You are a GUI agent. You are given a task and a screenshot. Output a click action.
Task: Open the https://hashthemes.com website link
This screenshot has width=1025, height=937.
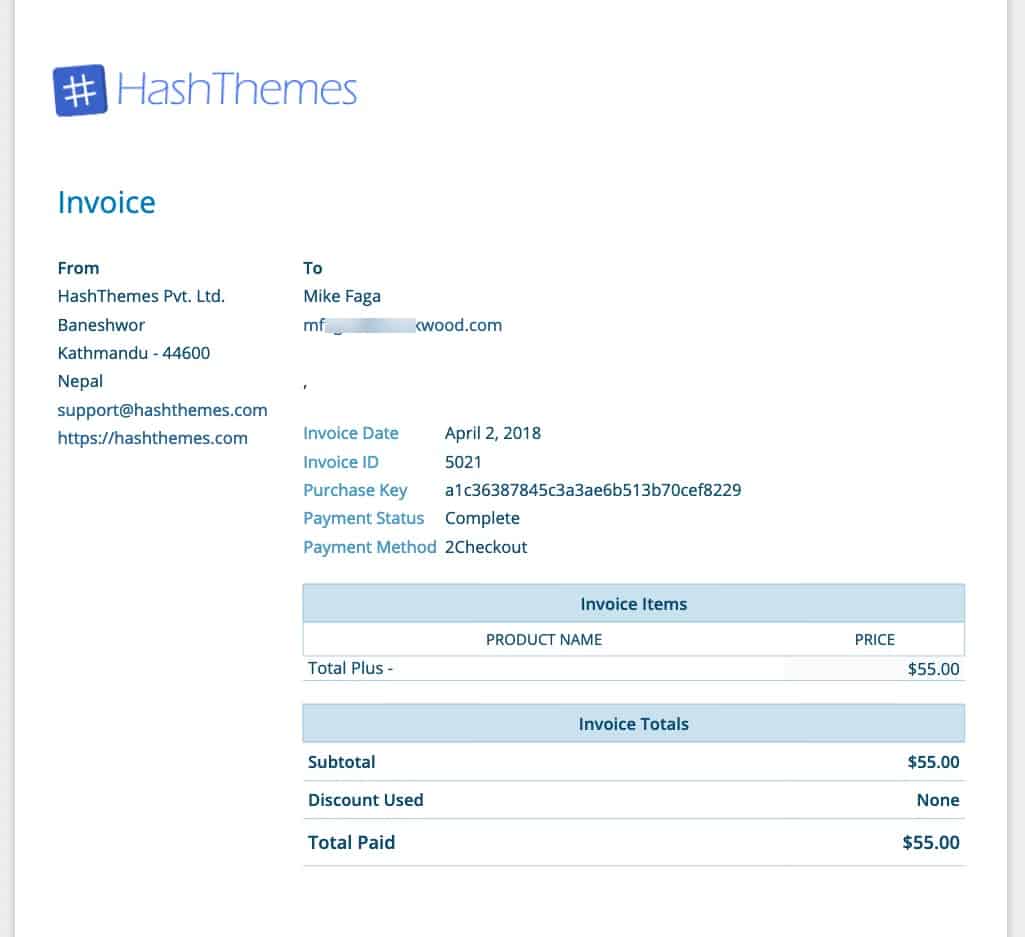[x=152, y=438]
